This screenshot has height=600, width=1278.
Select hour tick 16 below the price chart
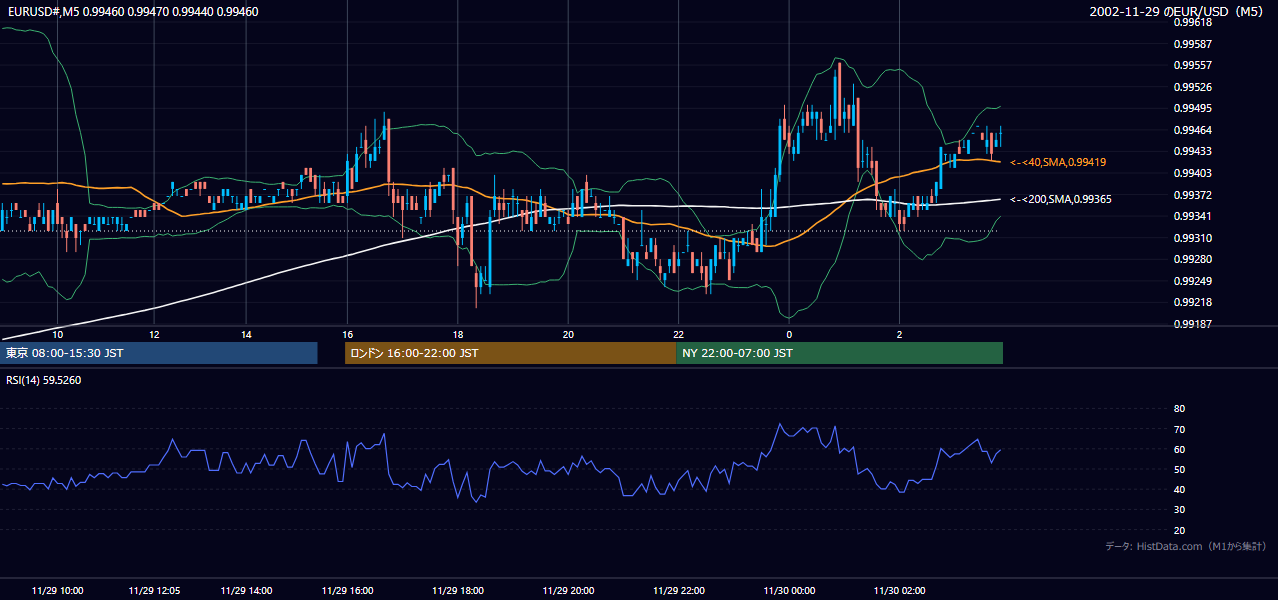tap(347, 334)
